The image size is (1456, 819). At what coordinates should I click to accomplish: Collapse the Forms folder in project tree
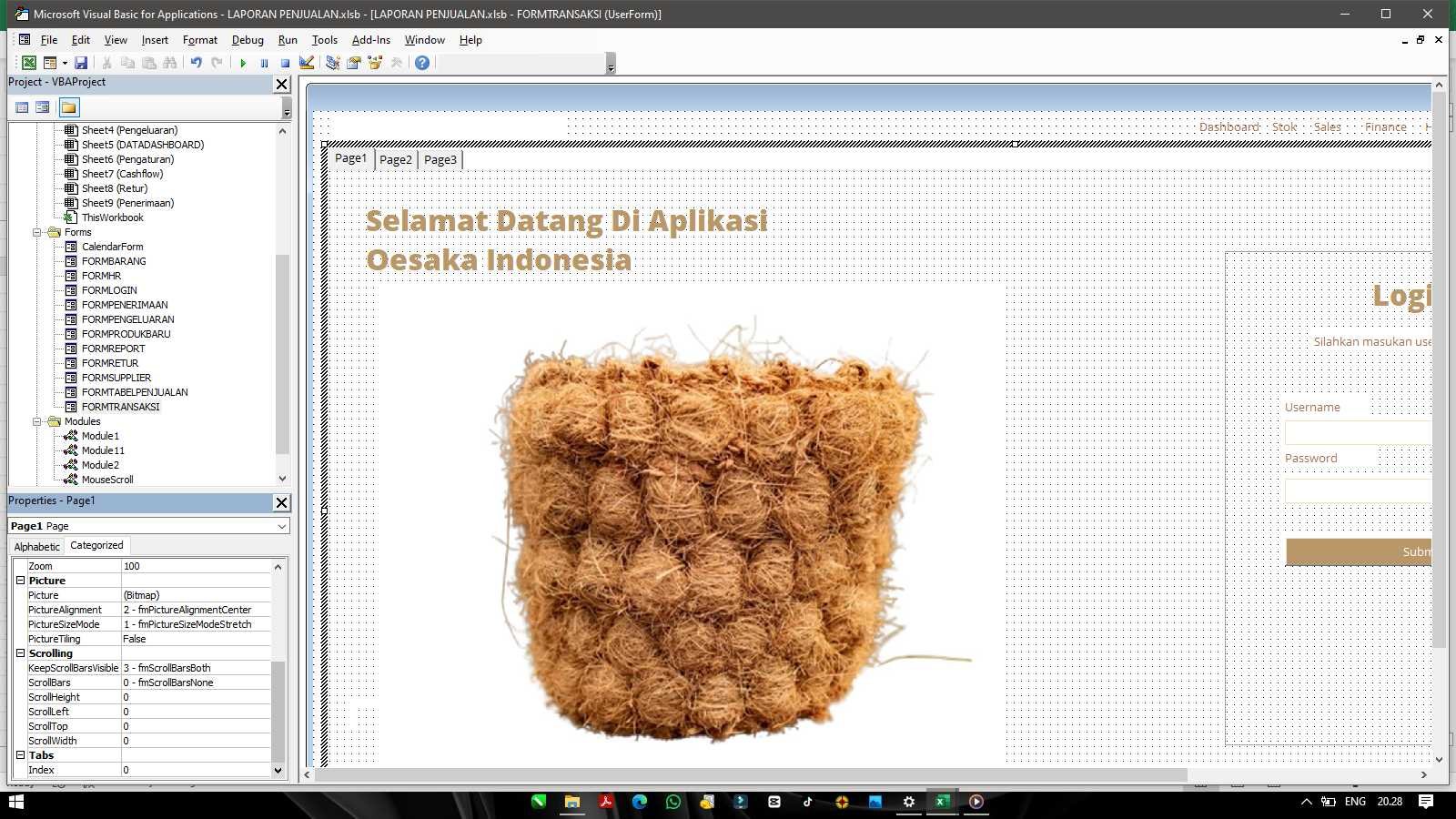point(37,232)
